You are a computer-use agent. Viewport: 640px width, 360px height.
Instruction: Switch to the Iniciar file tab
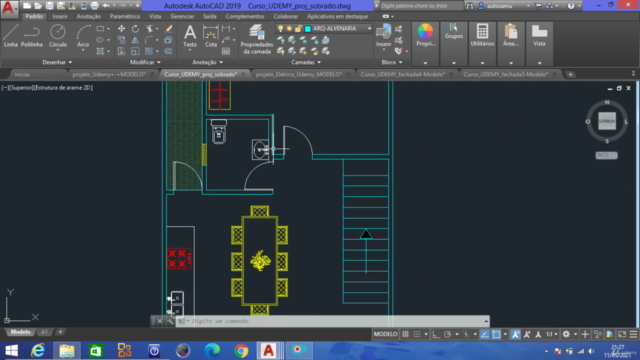click(22, 74)
